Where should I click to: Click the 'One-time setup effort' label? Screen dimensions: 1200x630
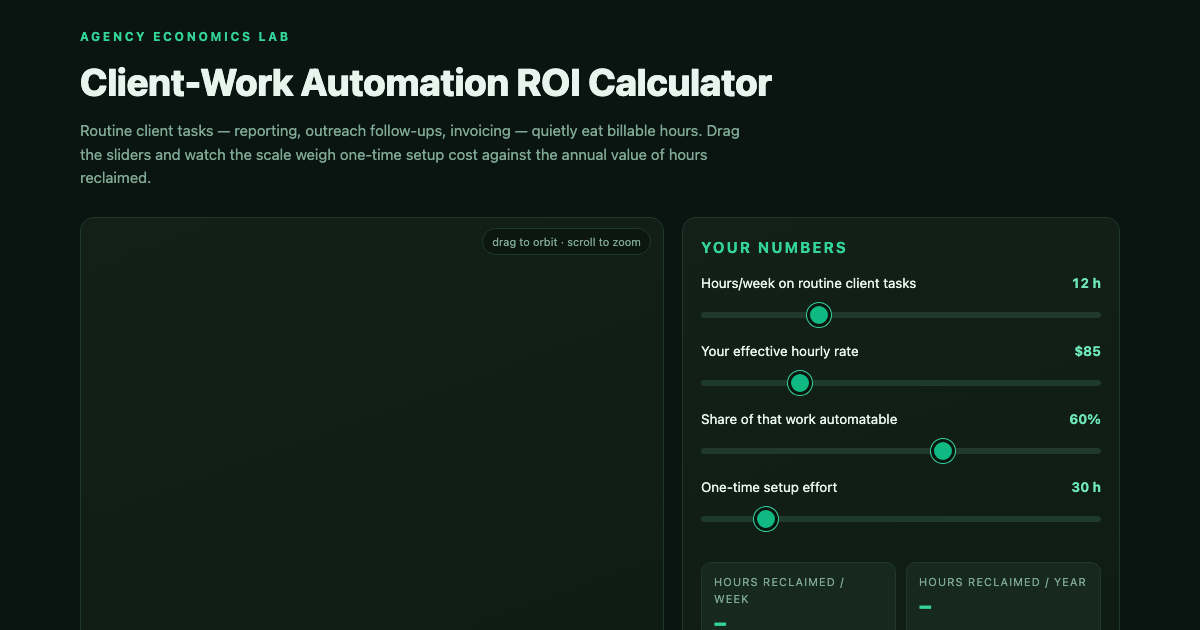769,487
